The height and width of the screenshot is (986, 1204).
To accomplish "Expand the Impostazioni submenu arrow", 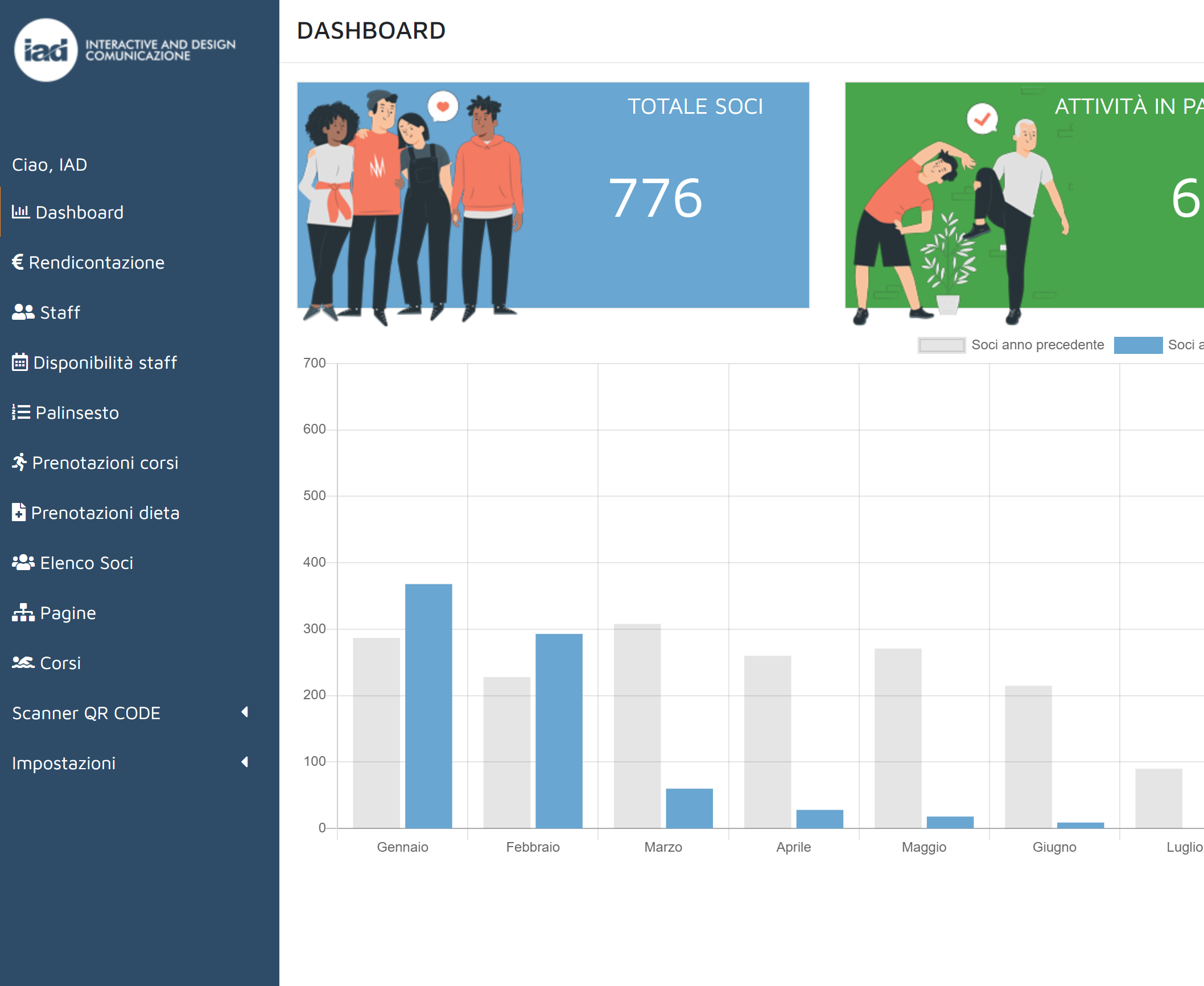I will 245,762.
